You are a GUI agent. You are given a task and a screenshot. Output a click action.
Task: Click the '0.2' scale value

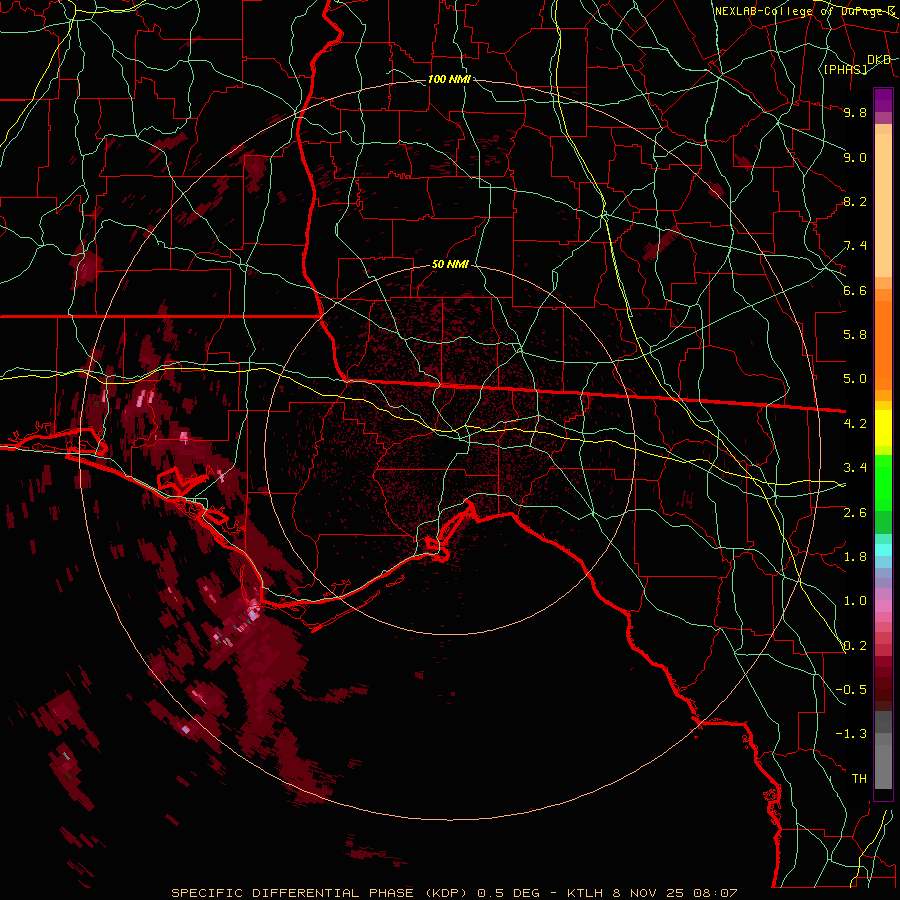pos(855,645)
